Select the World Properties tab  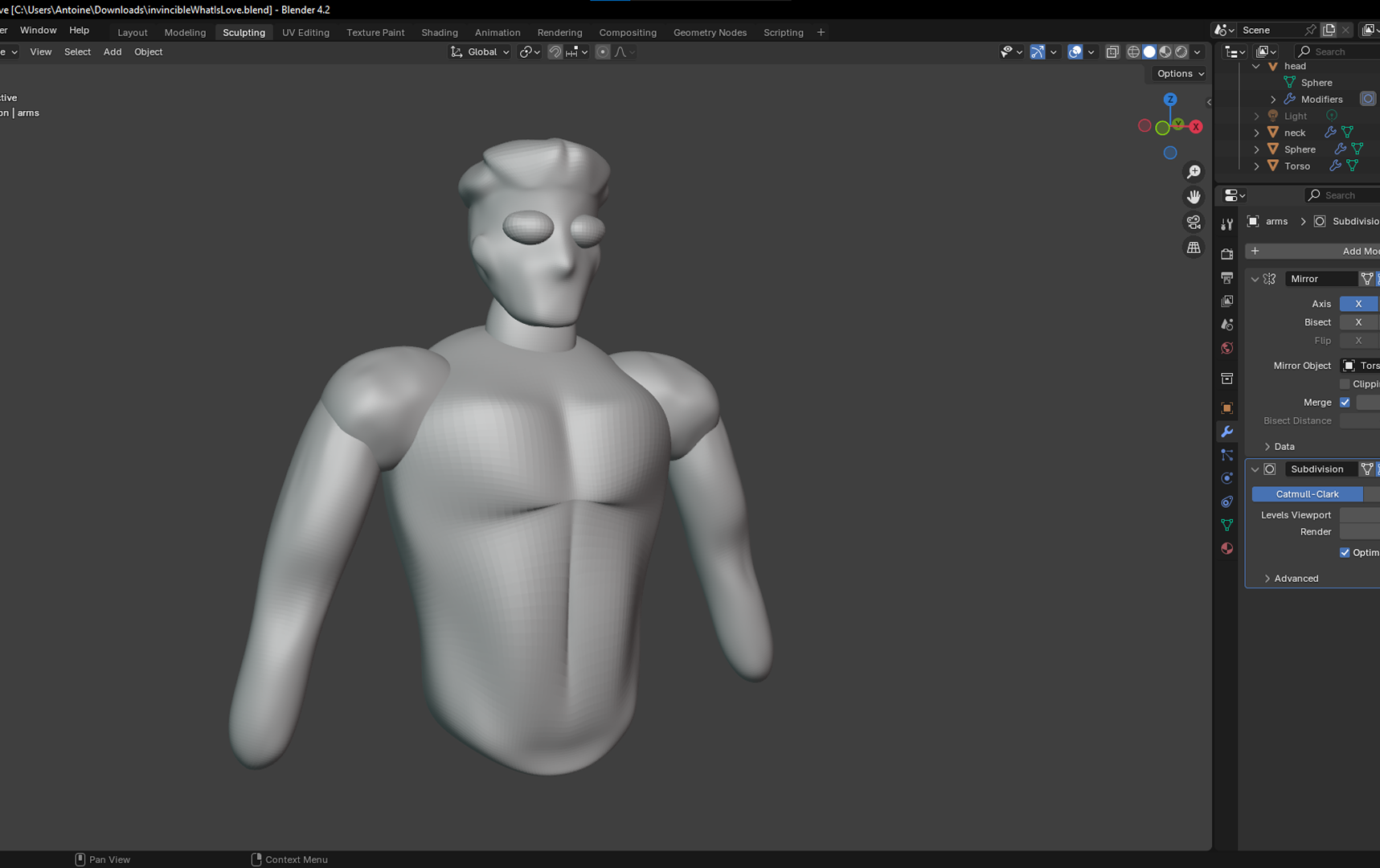(1227, 348)
